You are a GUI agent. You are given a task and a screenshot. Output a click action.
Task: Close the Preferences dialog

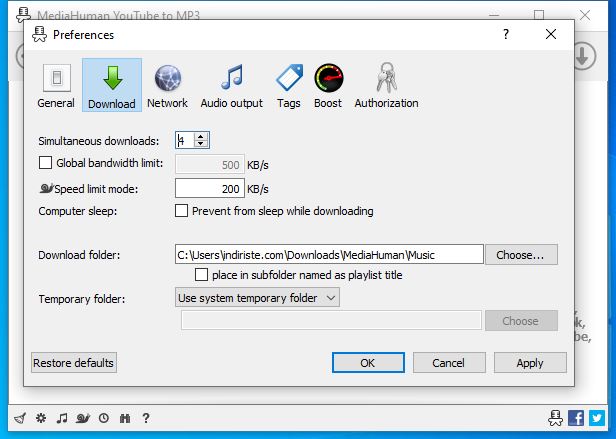[551, 35]
